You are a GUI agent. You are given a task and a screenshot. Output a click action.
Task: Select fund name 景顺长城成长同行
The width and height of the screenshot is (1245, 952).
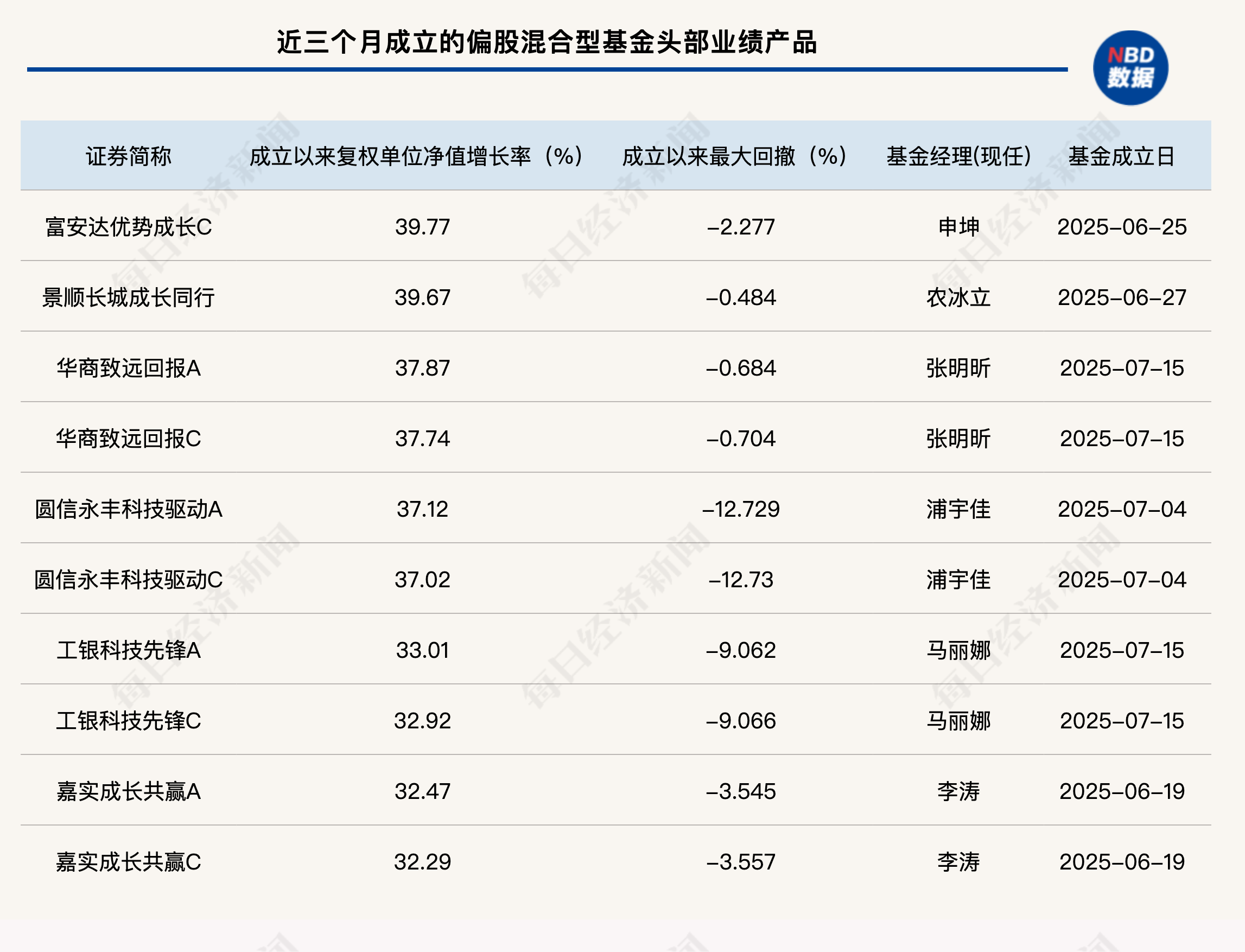tap(129, 297)
